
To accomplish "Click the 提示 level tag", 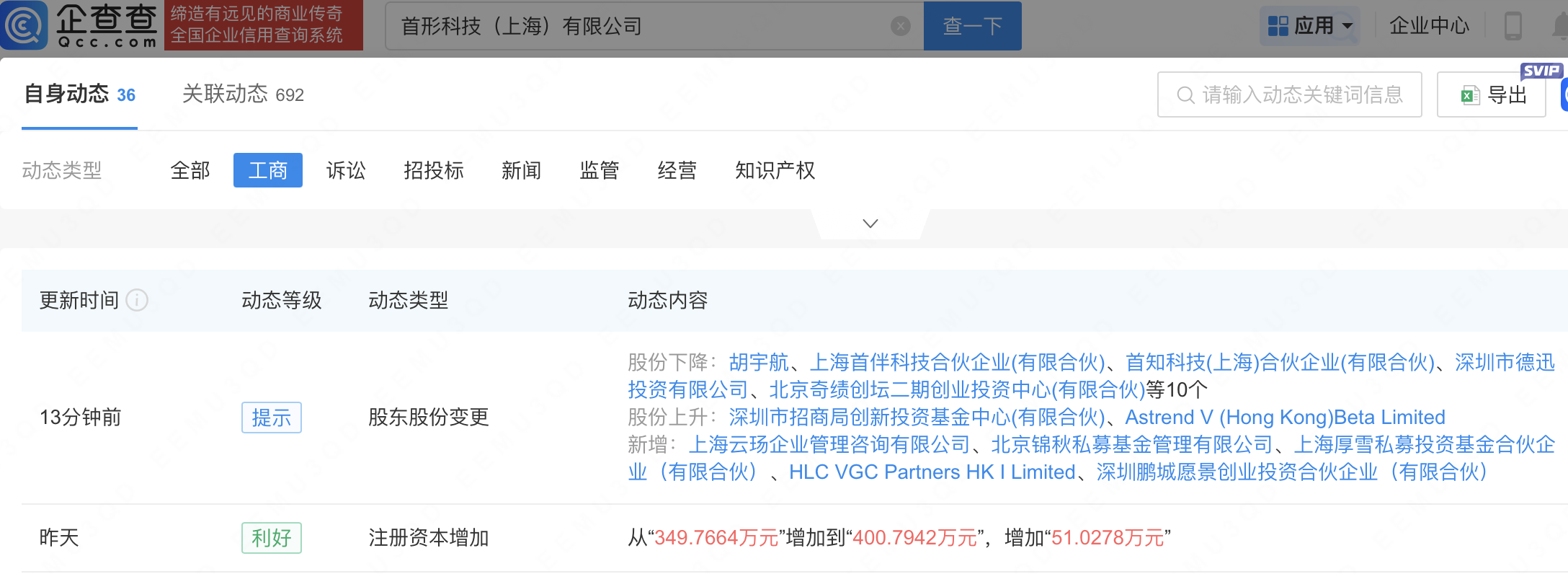I will 271,418.
